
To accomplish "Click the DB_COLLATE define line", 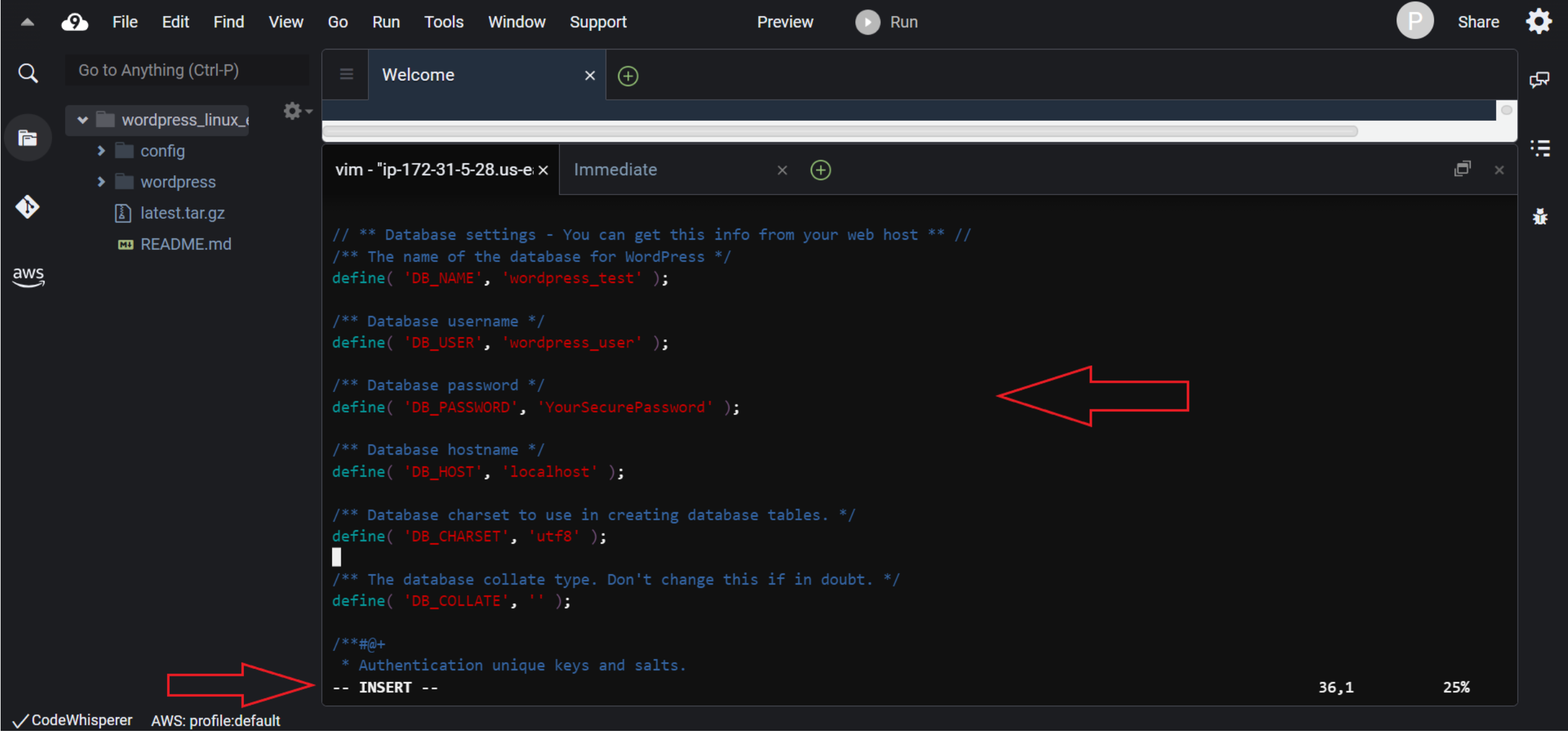I will point(451,601).
